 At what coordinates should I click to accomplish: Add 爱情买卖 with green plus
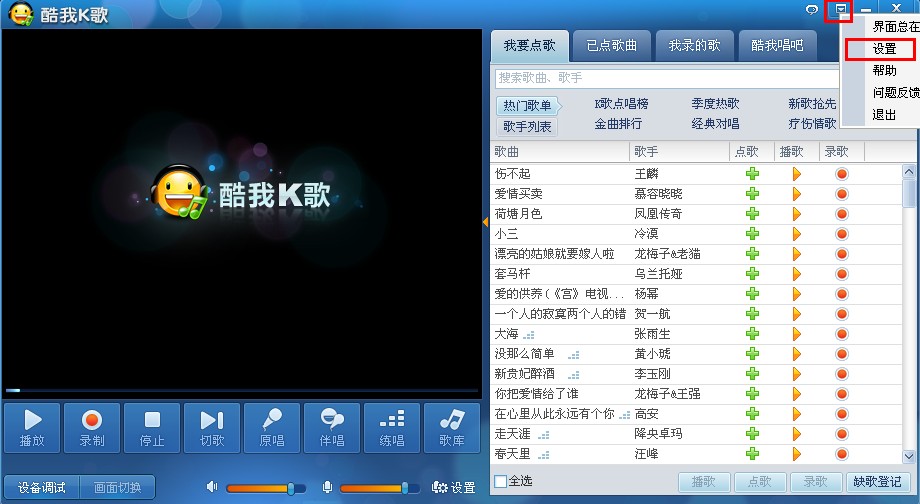tap(752, 194)
